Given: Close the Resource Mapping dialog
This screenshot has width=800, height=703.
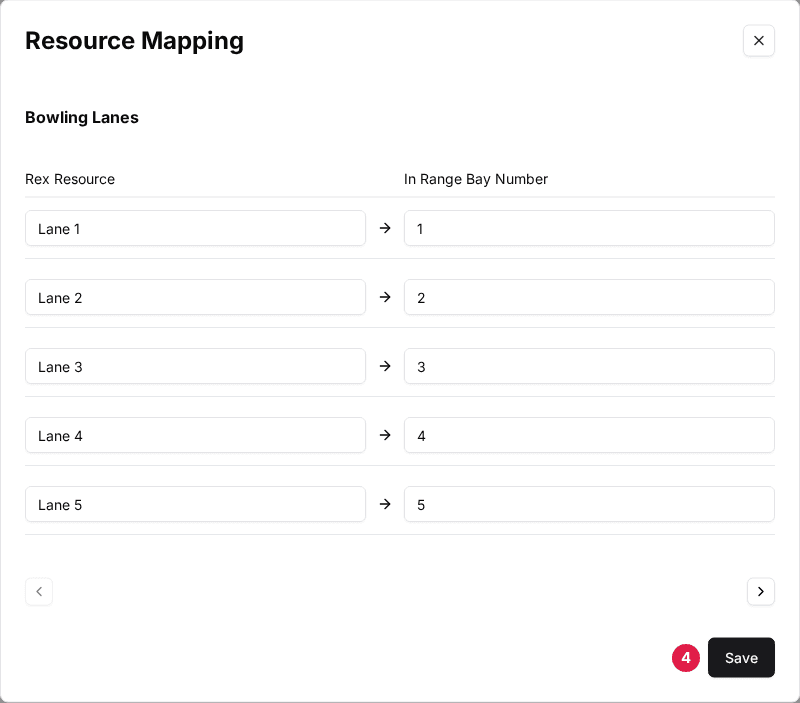Looking at the screenshot, I should pos(759,41).
